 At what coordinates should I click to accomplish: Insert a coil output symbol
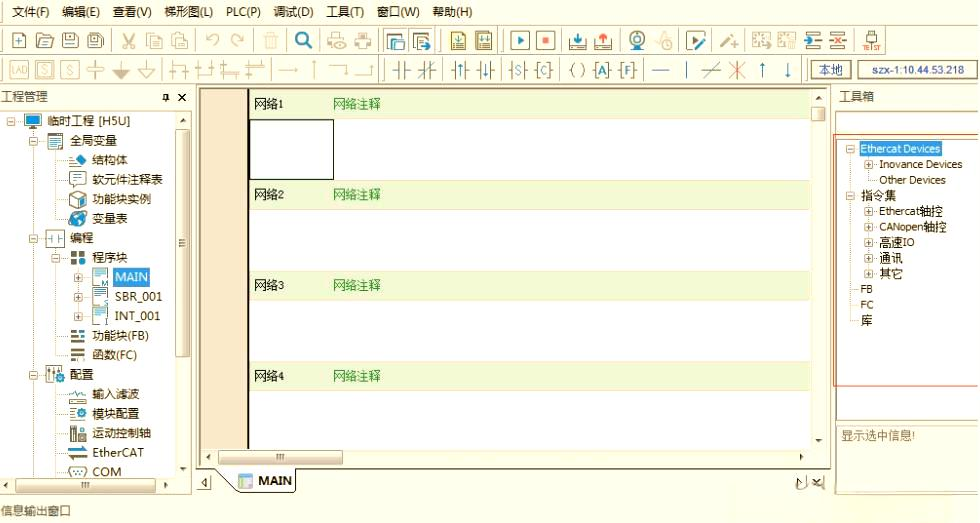click(577, 70)
